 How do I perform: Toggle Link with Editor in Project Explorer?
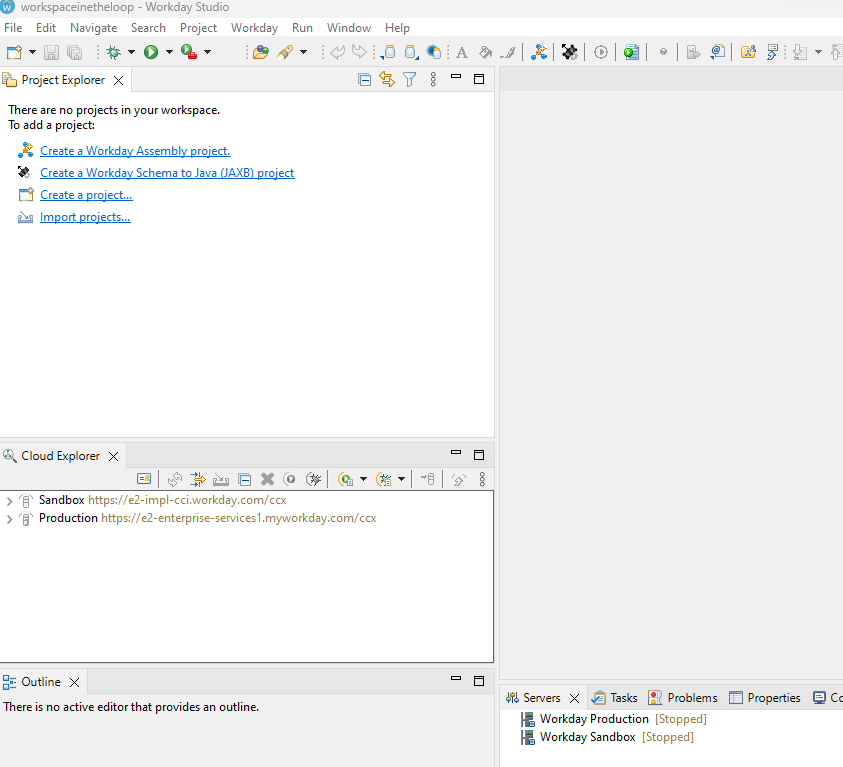387,79
